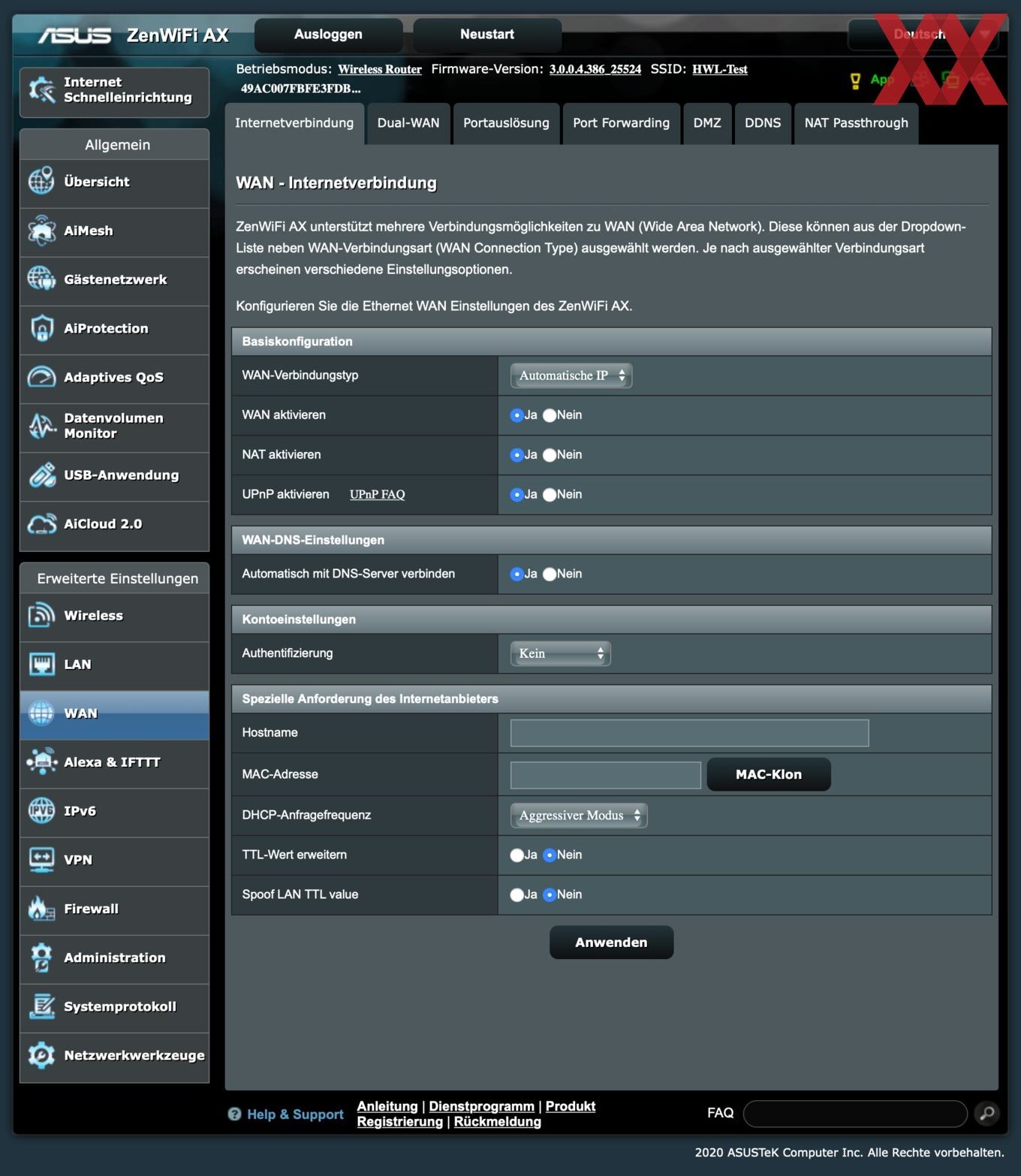The height and width of the screenshot is (1176, 1021).
Task: Switch to the Dual-WAN tab
Action: pyautogui.click(x=408, y=123)
